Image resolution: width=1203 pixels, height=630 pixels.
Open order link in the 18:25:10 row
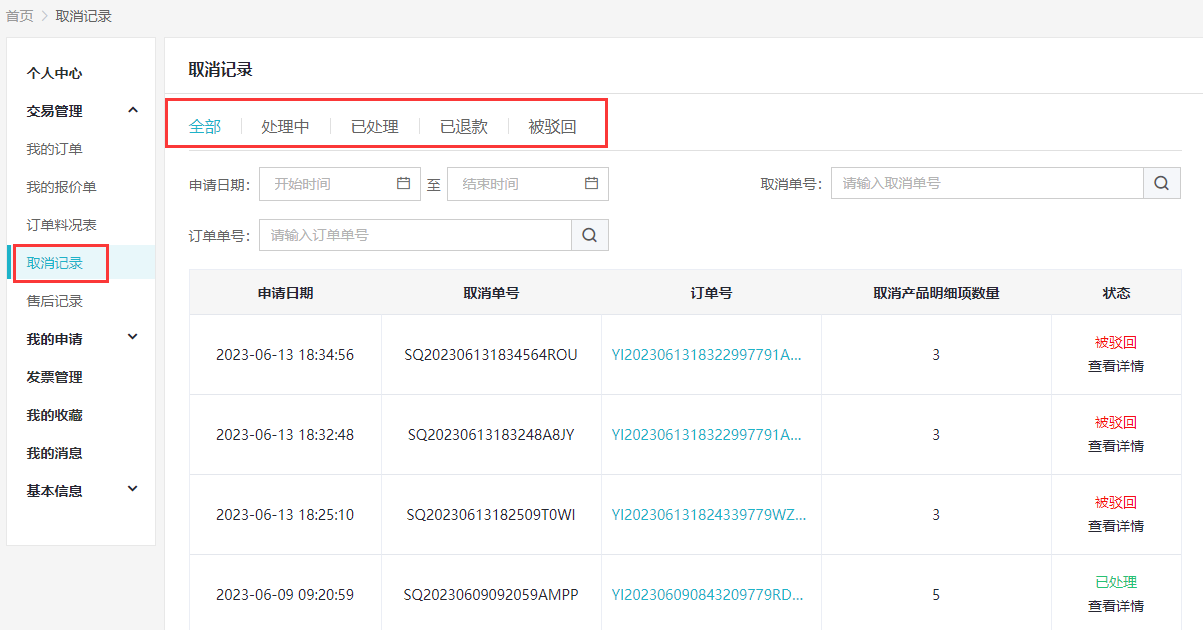click(708, 515)
